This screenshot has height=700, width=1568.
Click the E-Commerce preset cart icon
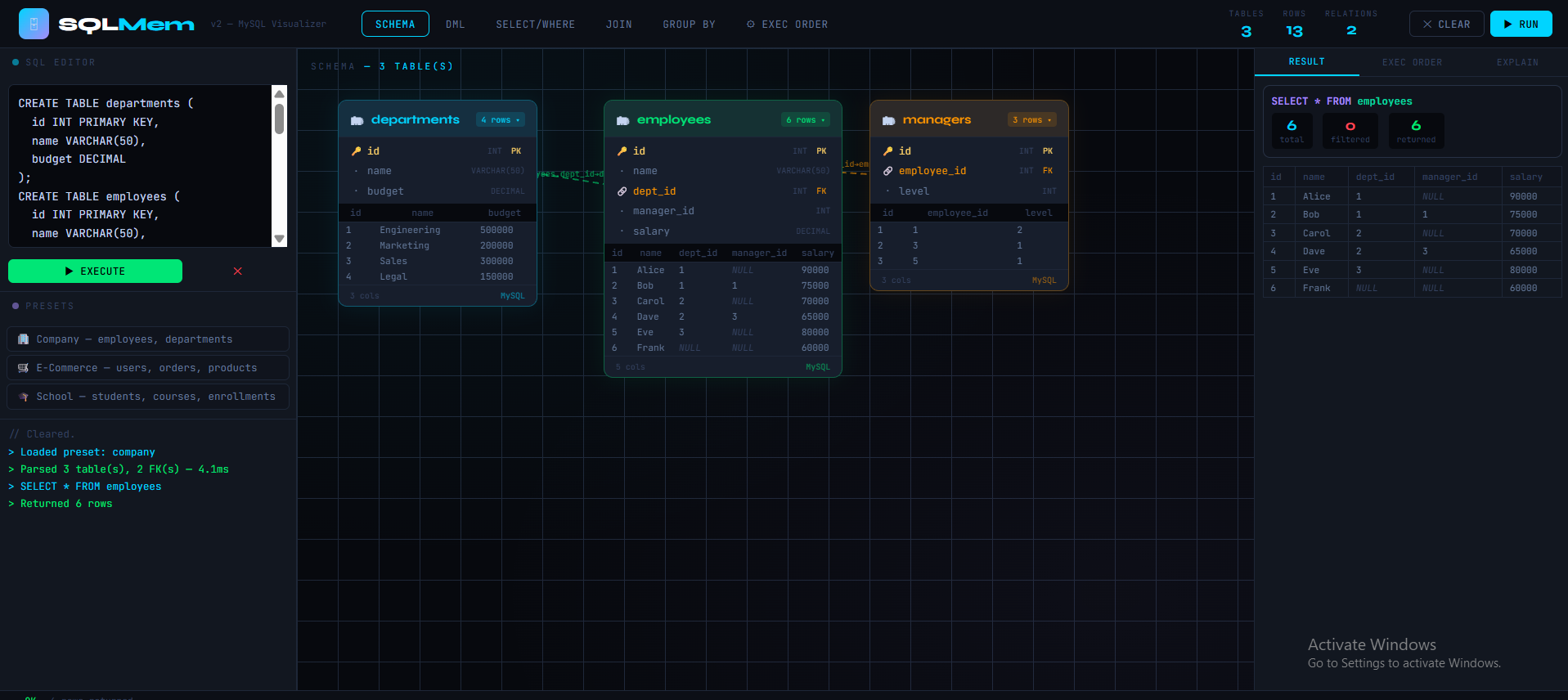pos(24,368)
